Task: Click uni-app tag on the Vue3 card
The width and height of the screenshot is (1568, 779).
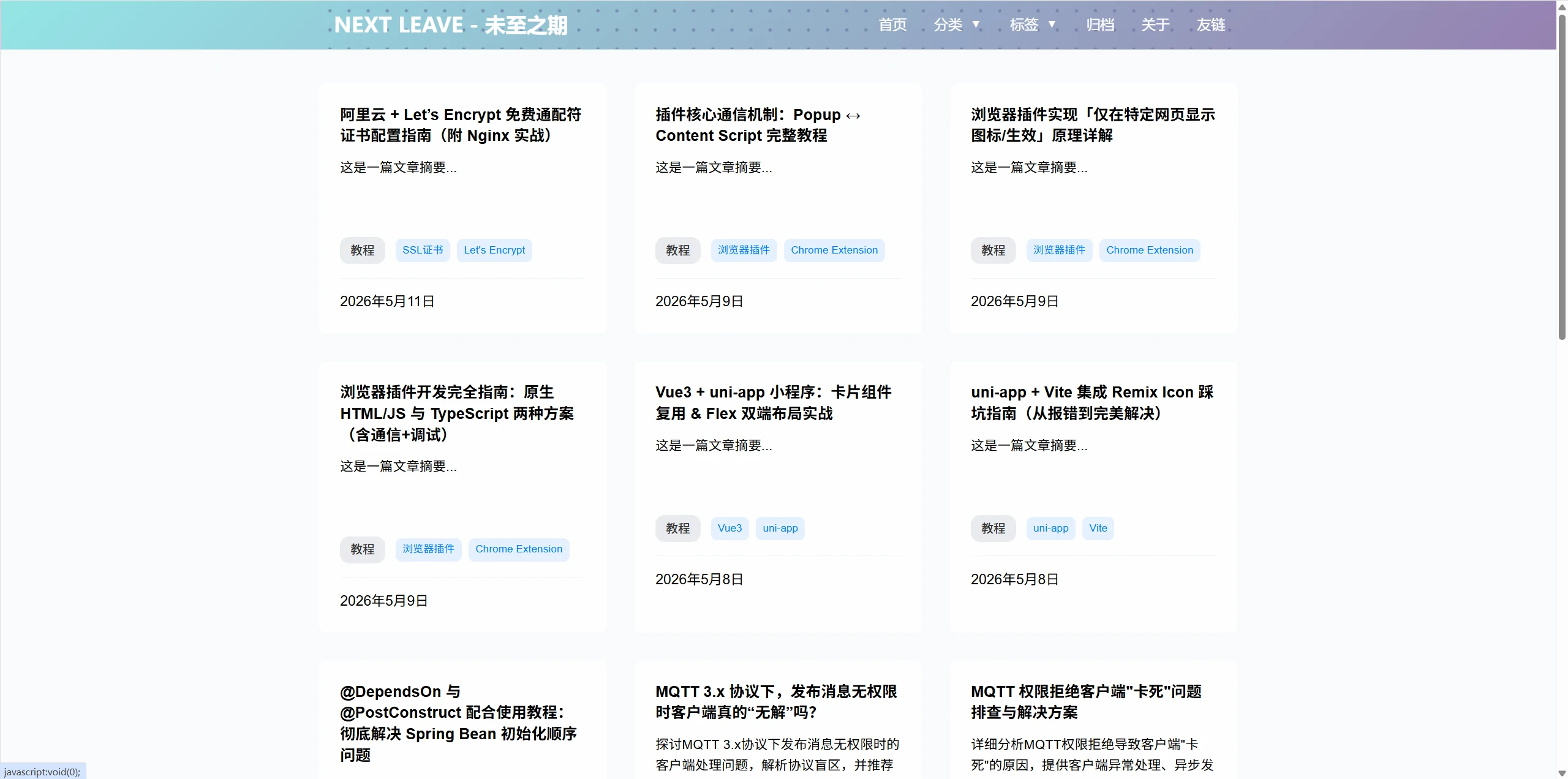Action: click(x=780, y=528)
